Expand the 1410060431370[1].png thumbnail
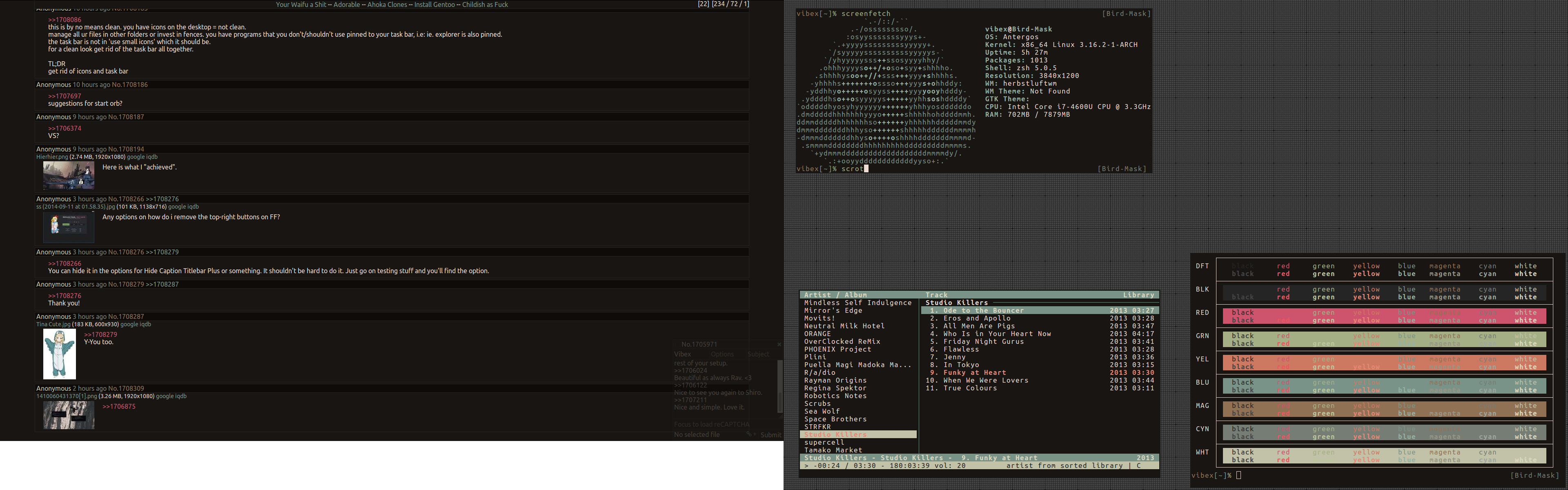 point(69,415)
